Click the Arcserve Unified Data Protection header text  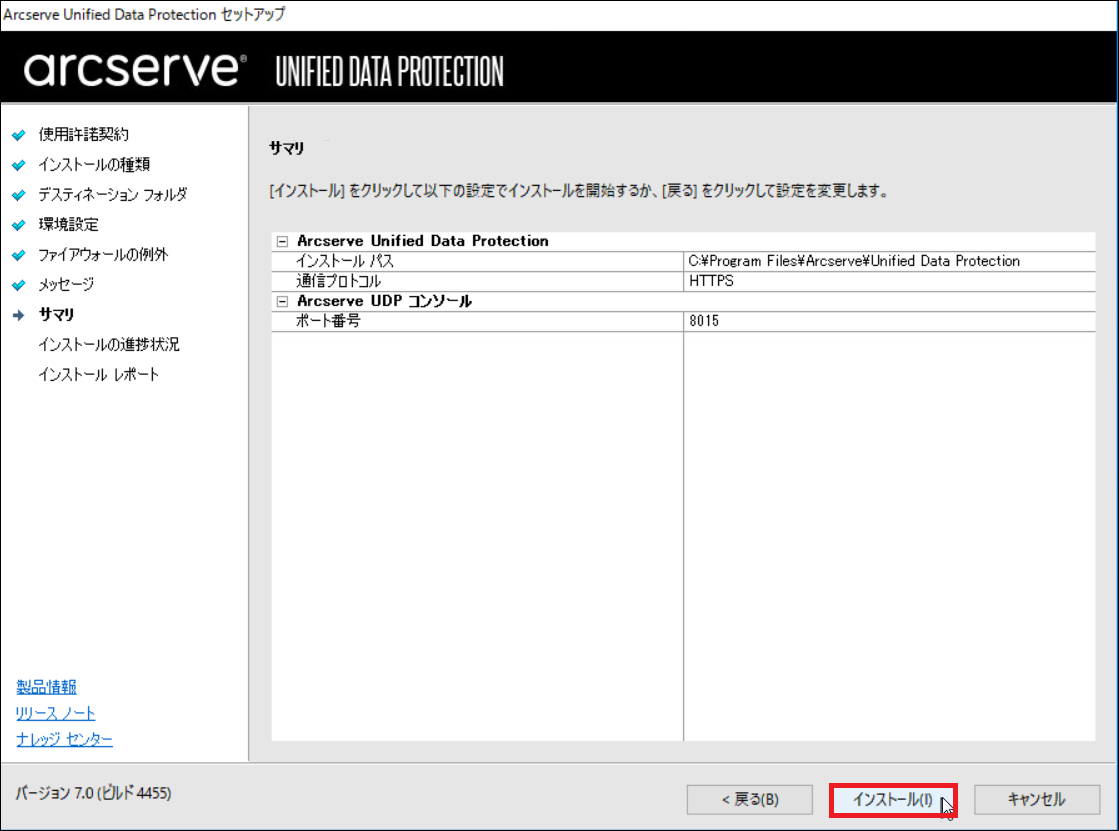[422, 241]
